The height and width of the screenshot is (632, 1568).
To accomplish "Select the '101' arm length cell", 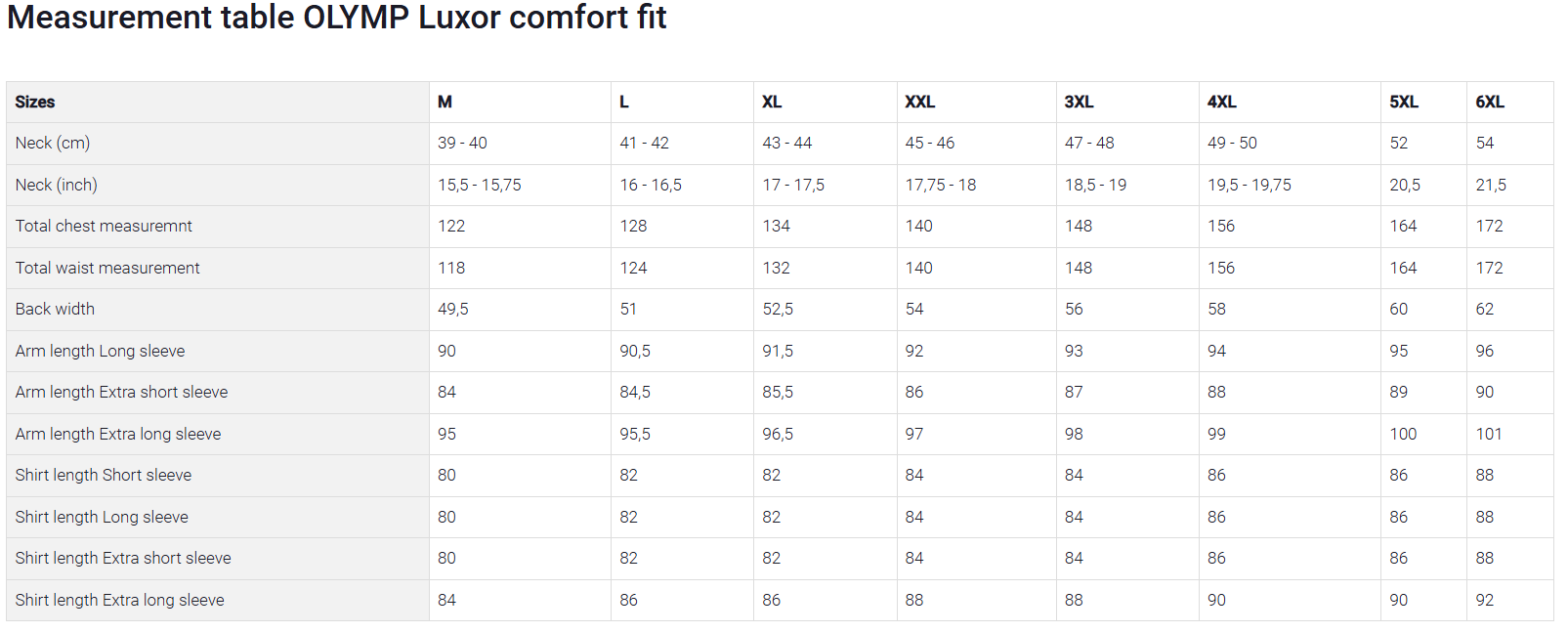I will click(1488, 434).
